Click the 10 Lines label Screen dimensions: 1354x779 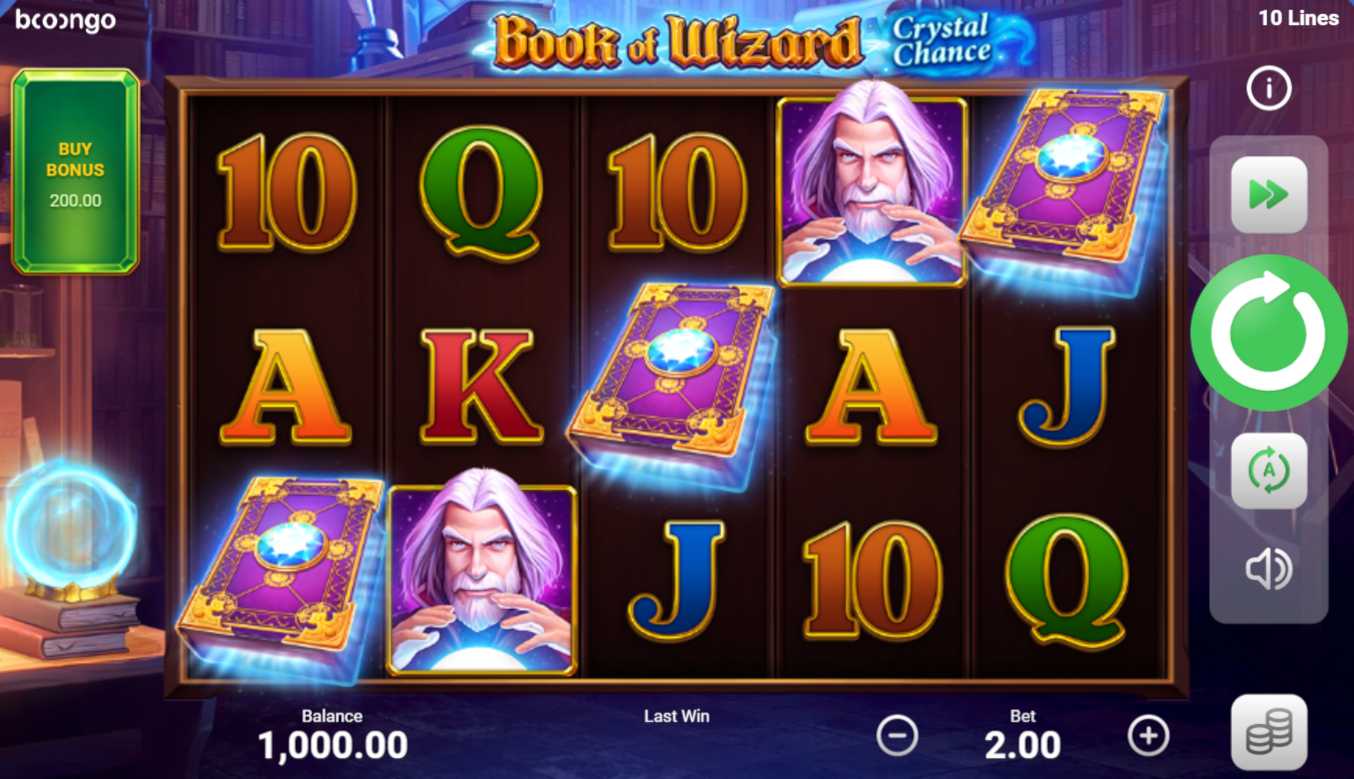pyautogui.click(x=1298, y=18)
